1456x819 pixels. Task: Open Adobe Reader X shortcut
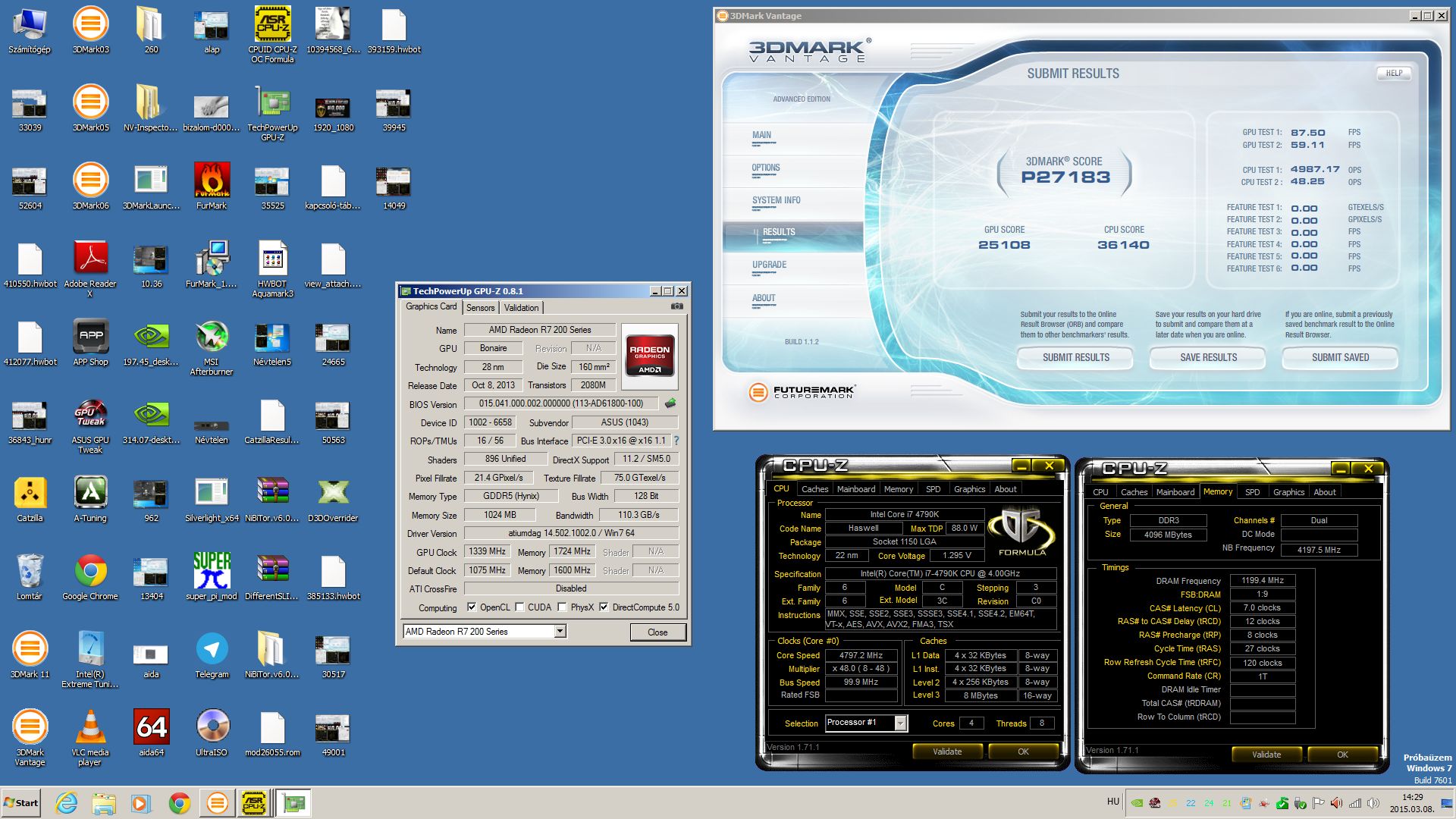point(90,269)
